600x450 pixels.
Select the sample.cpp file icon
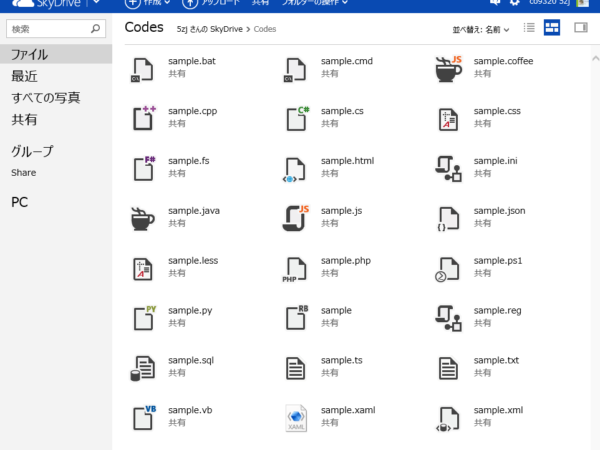[x=143, y=118]
